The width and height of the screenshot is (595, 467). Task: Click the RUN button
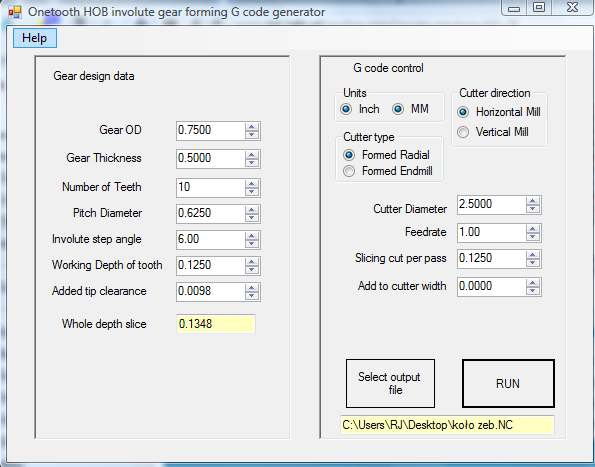coord(508,384)
